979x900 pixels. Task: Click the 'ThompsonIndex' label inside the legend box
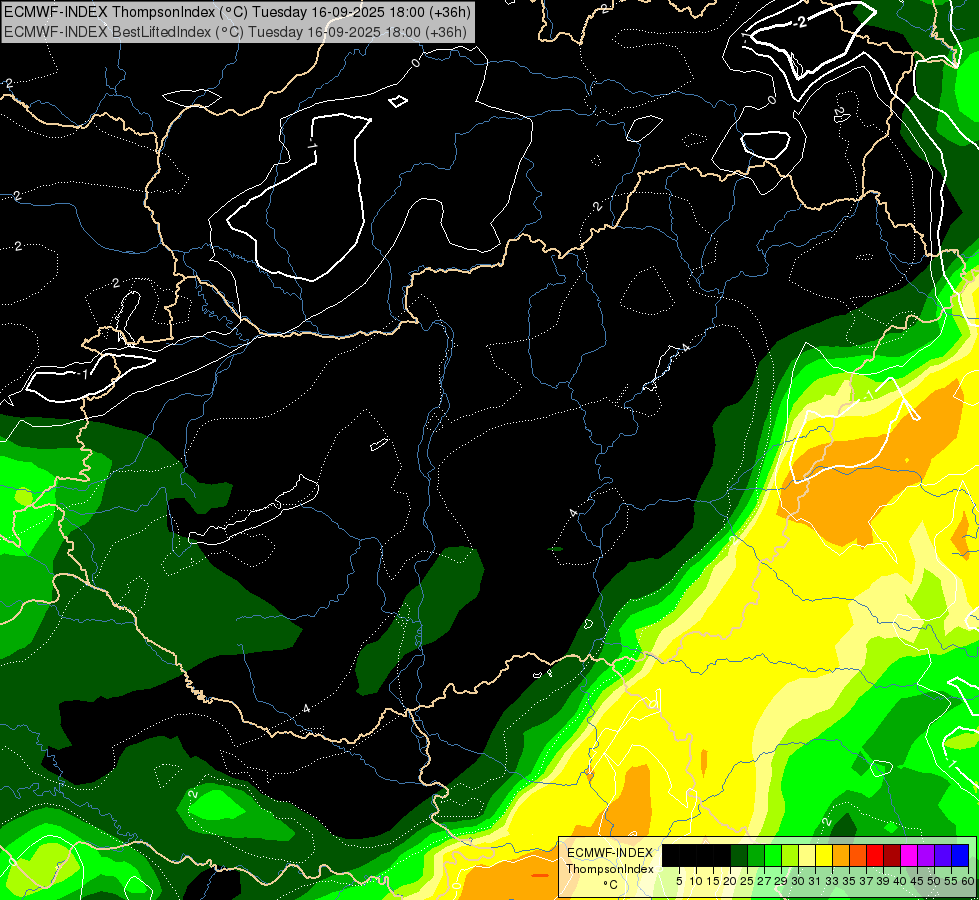[609, 869]
